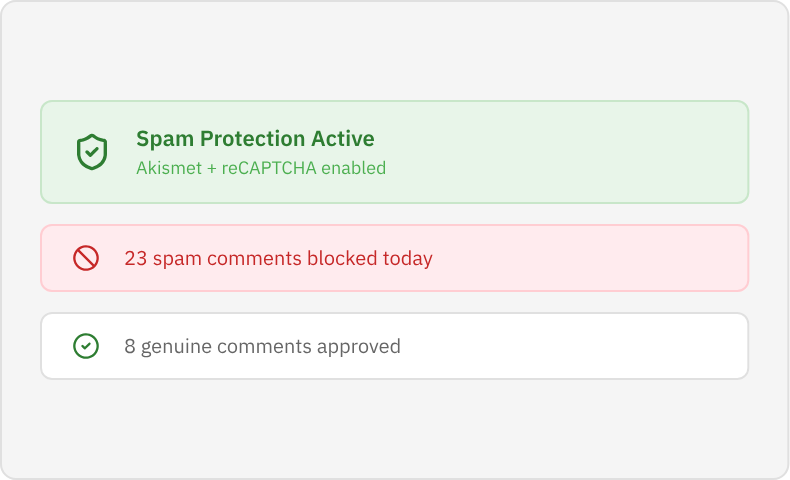790x480 pixels.
Task: Click the number 23 in the red alert
Action: tap(135, 258)
